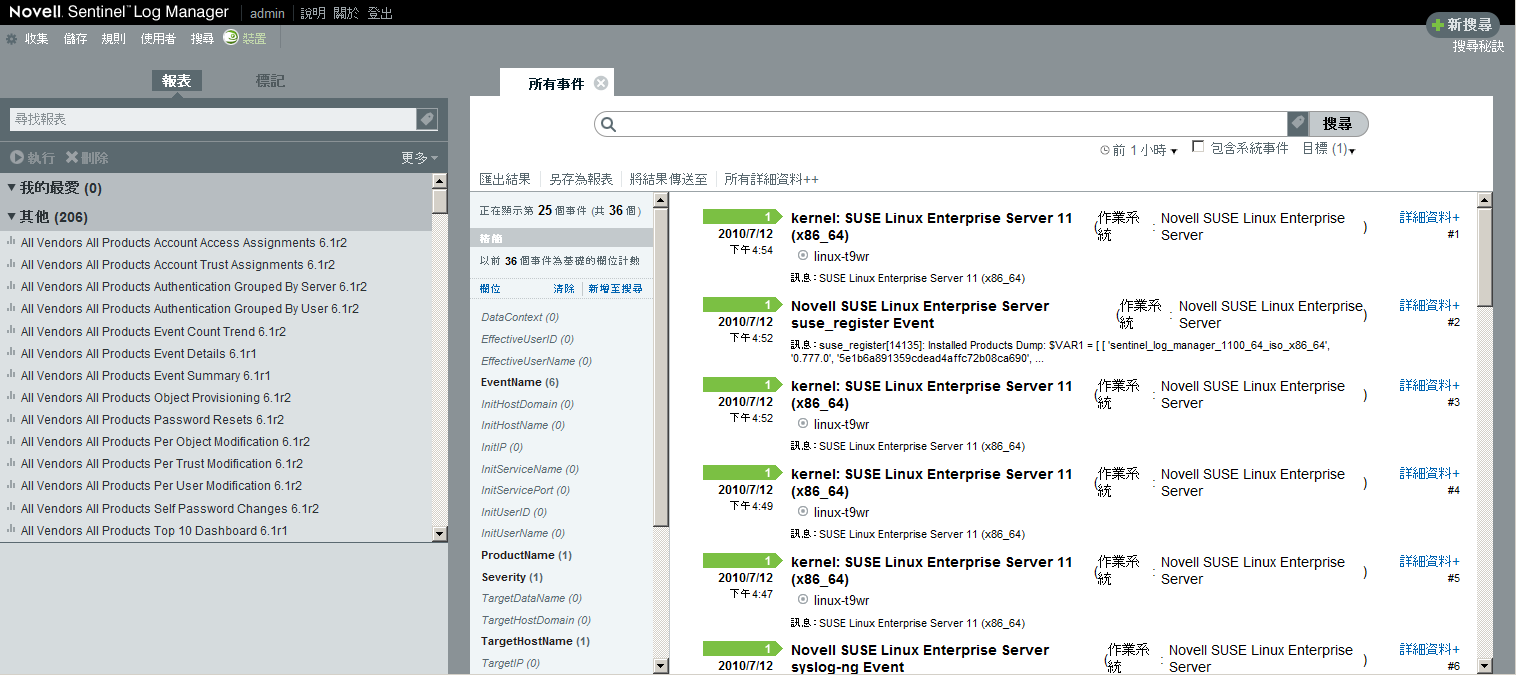The width and height of the screenshot is (1516, 675).
Task: Click host icon beside linux-t9wr in event #3
Action: pyautogui.click(x=803, y=424)
